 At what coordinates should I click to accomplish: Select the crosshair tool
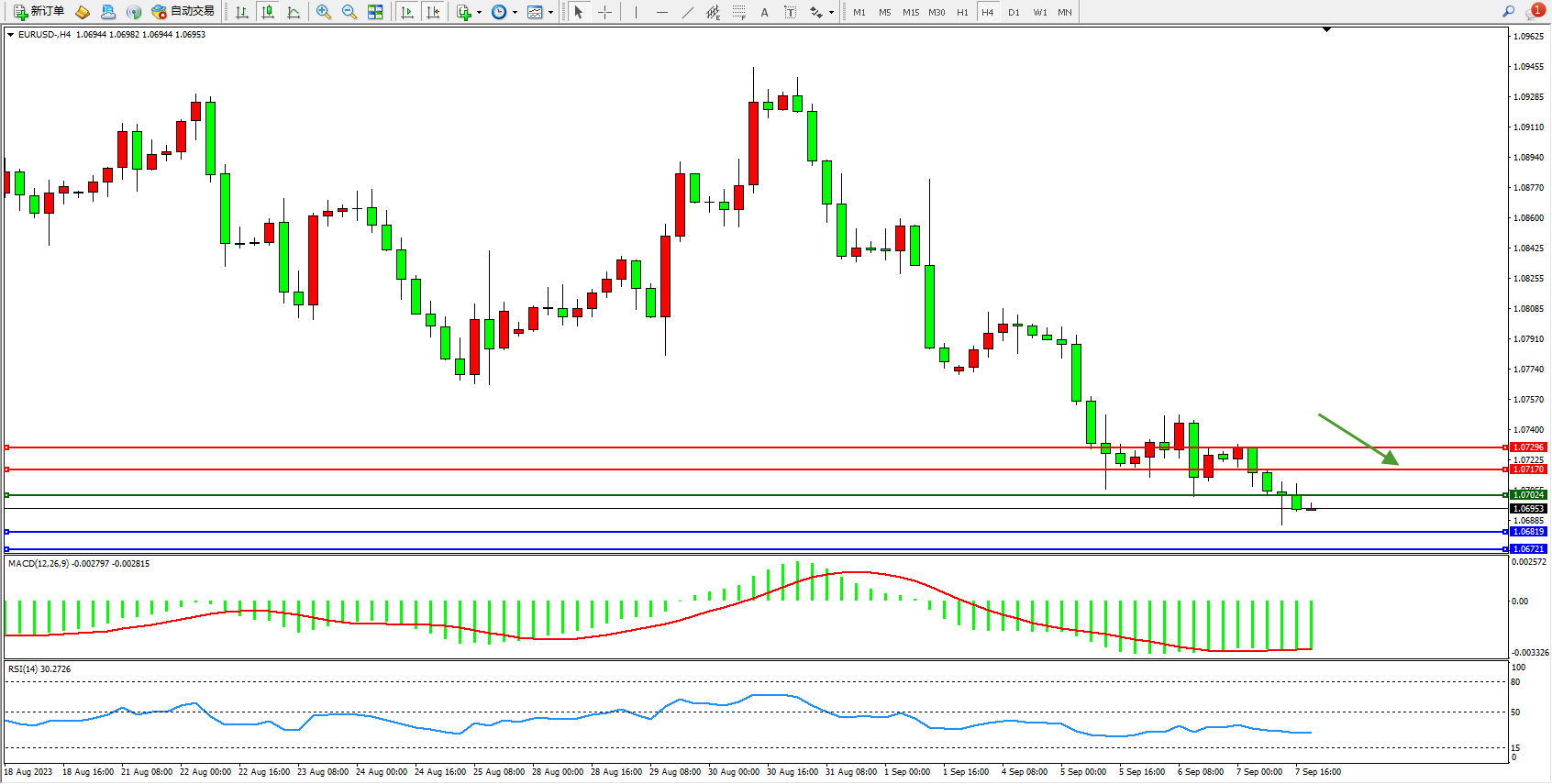605,12
